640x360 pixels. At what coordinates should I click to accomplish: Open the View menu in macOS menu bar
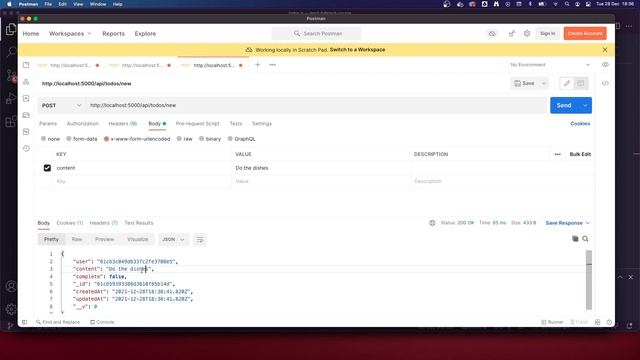[78, 4]
